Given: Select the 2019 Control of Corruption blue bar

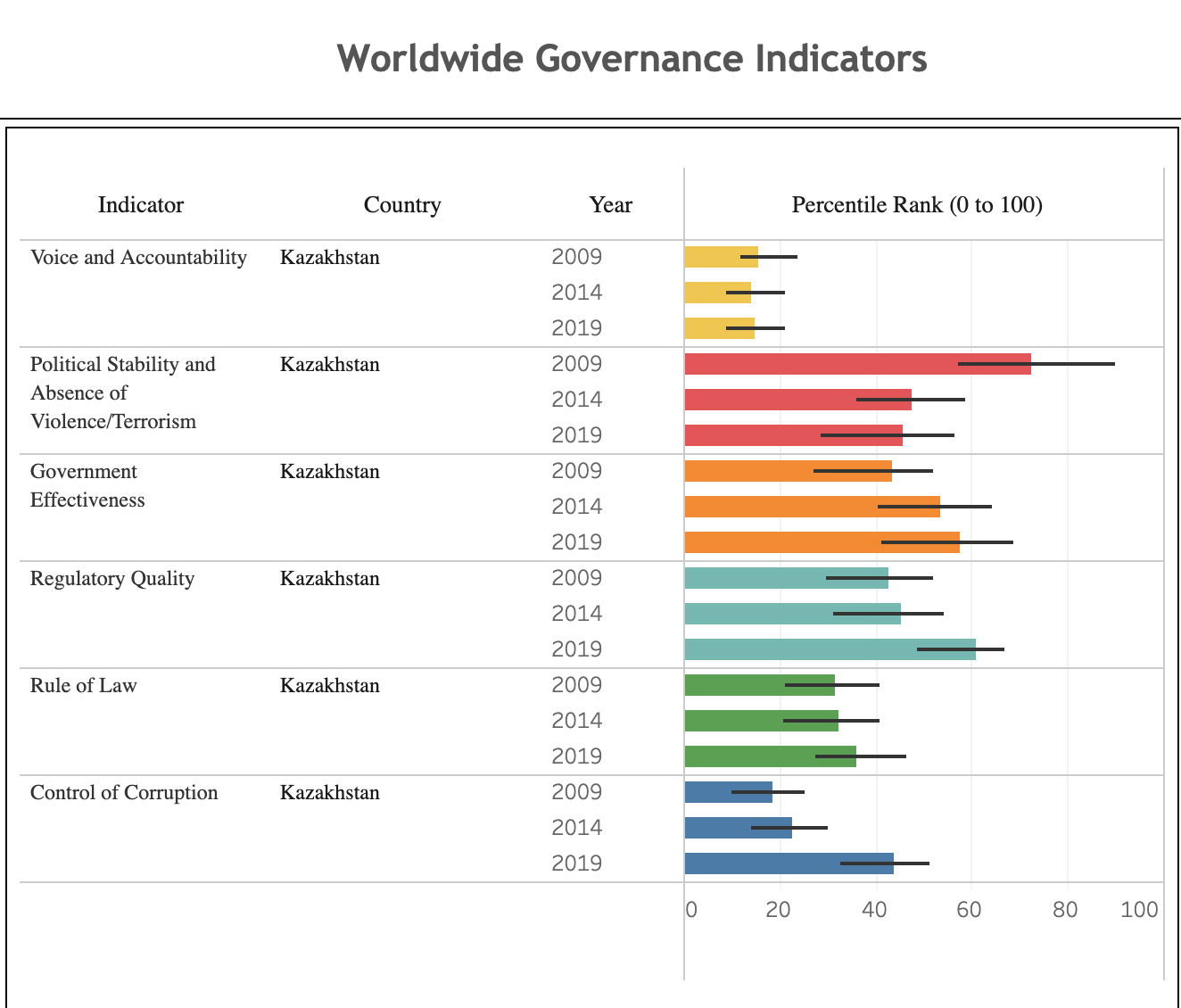Looking at the screenshot, I should (x=789, y=863).
